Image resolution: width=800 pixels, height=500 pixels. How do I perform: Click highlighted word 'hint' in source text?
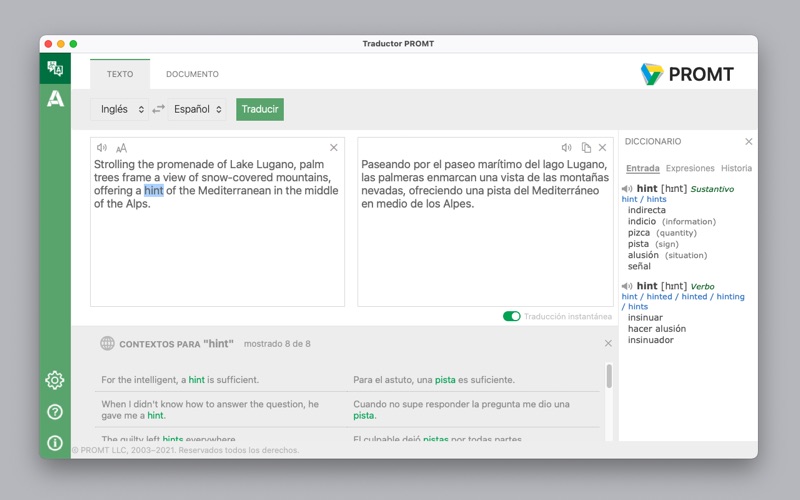pyautogui.click(x=154, y=190)
